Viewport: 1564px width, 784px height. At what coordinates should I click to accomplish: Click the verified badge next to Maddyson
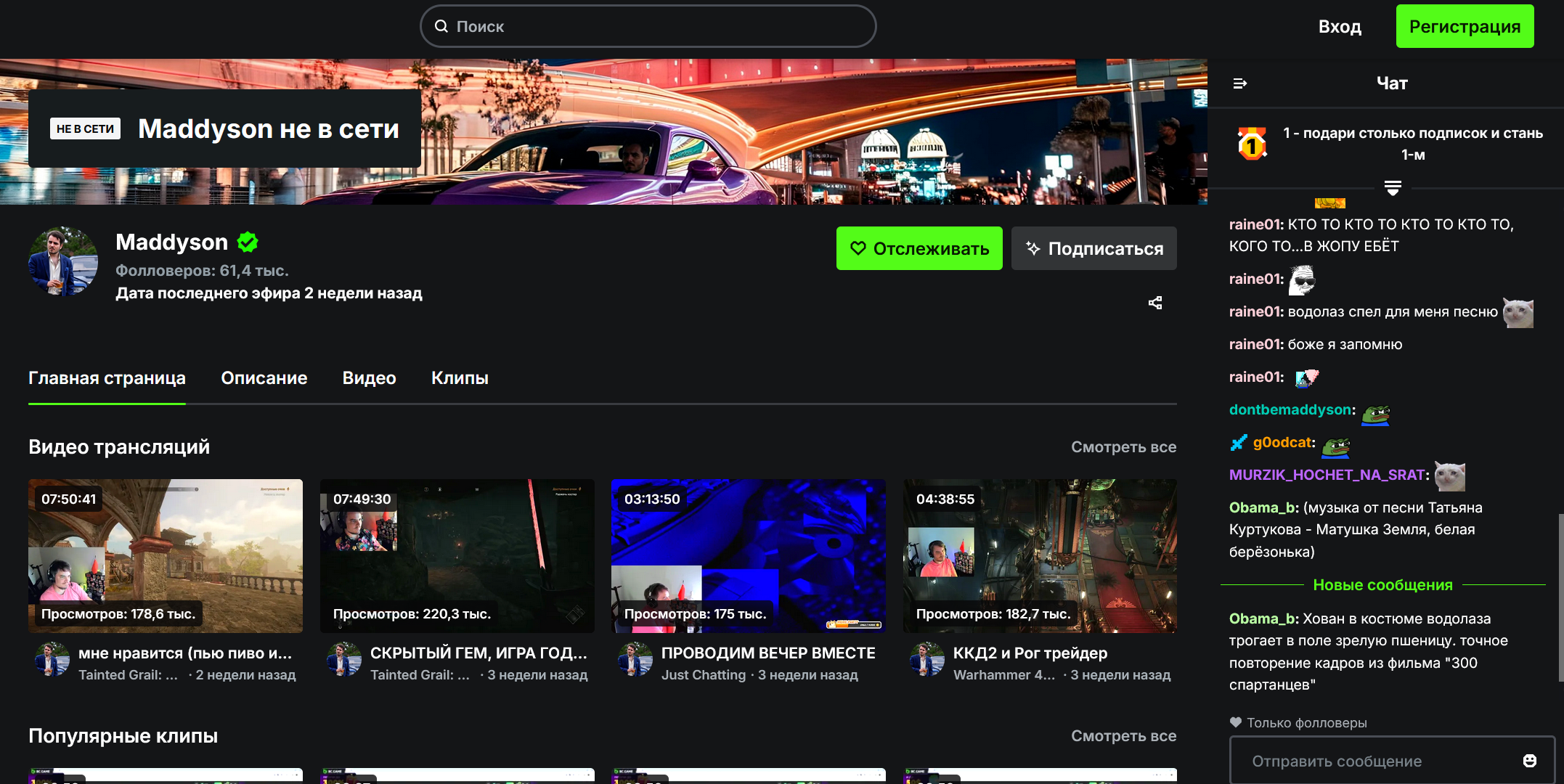(248, 242)
